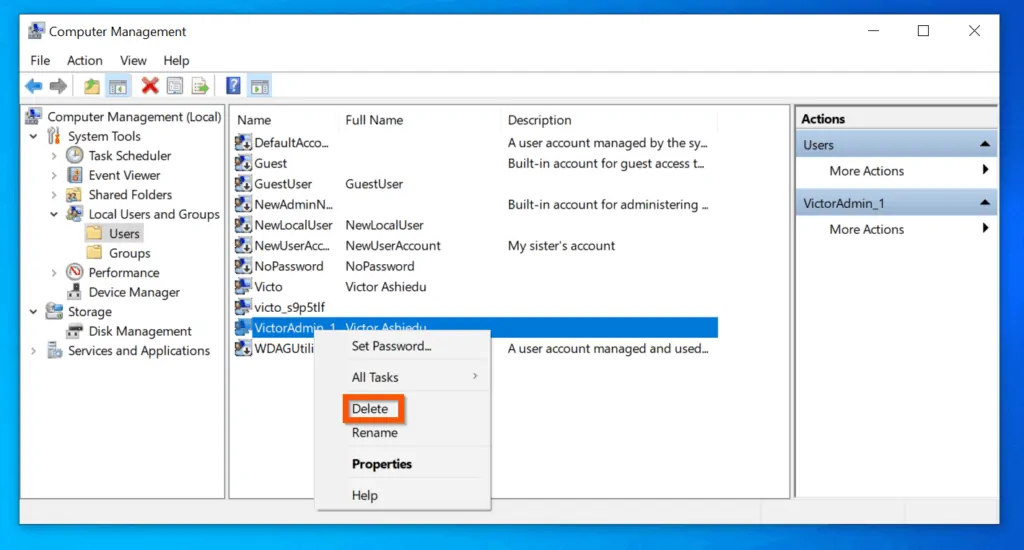Collapse the System Tools tree node
The image size is (1024, 550).
click(35, 137)
